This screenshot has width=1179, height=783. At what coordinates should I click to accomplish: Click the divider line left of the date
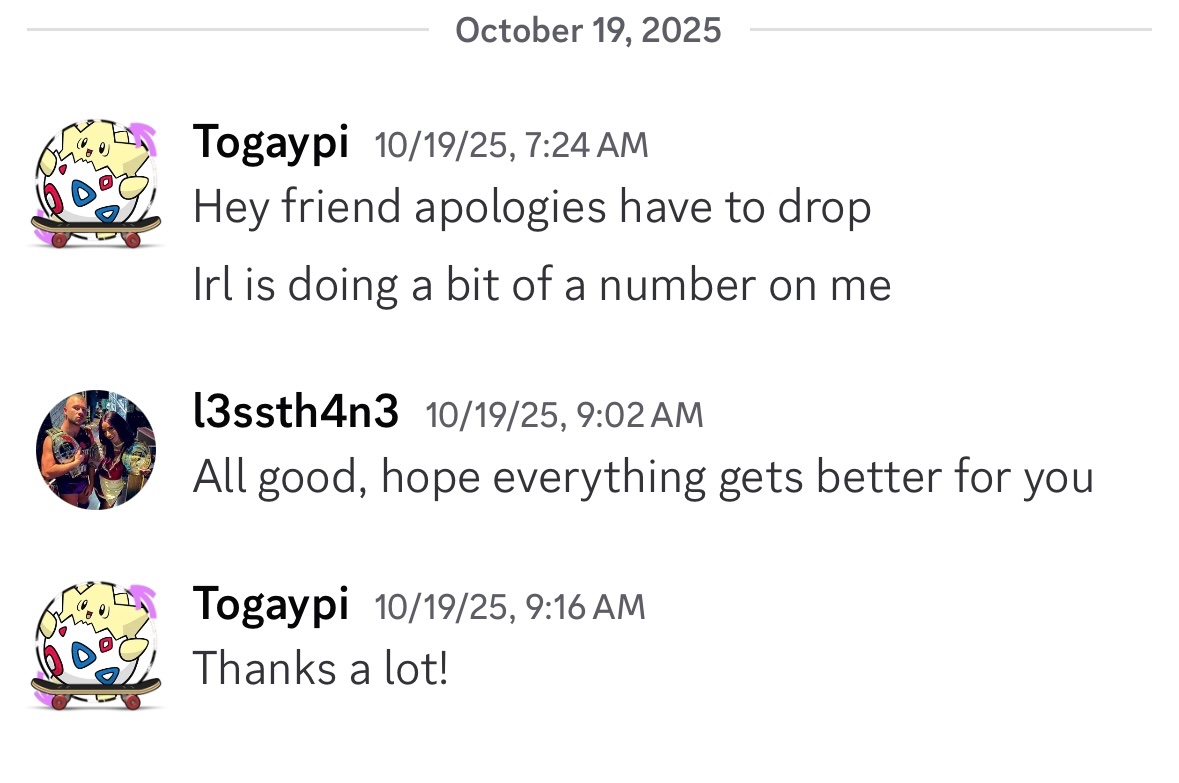click(x=228, y=30)
